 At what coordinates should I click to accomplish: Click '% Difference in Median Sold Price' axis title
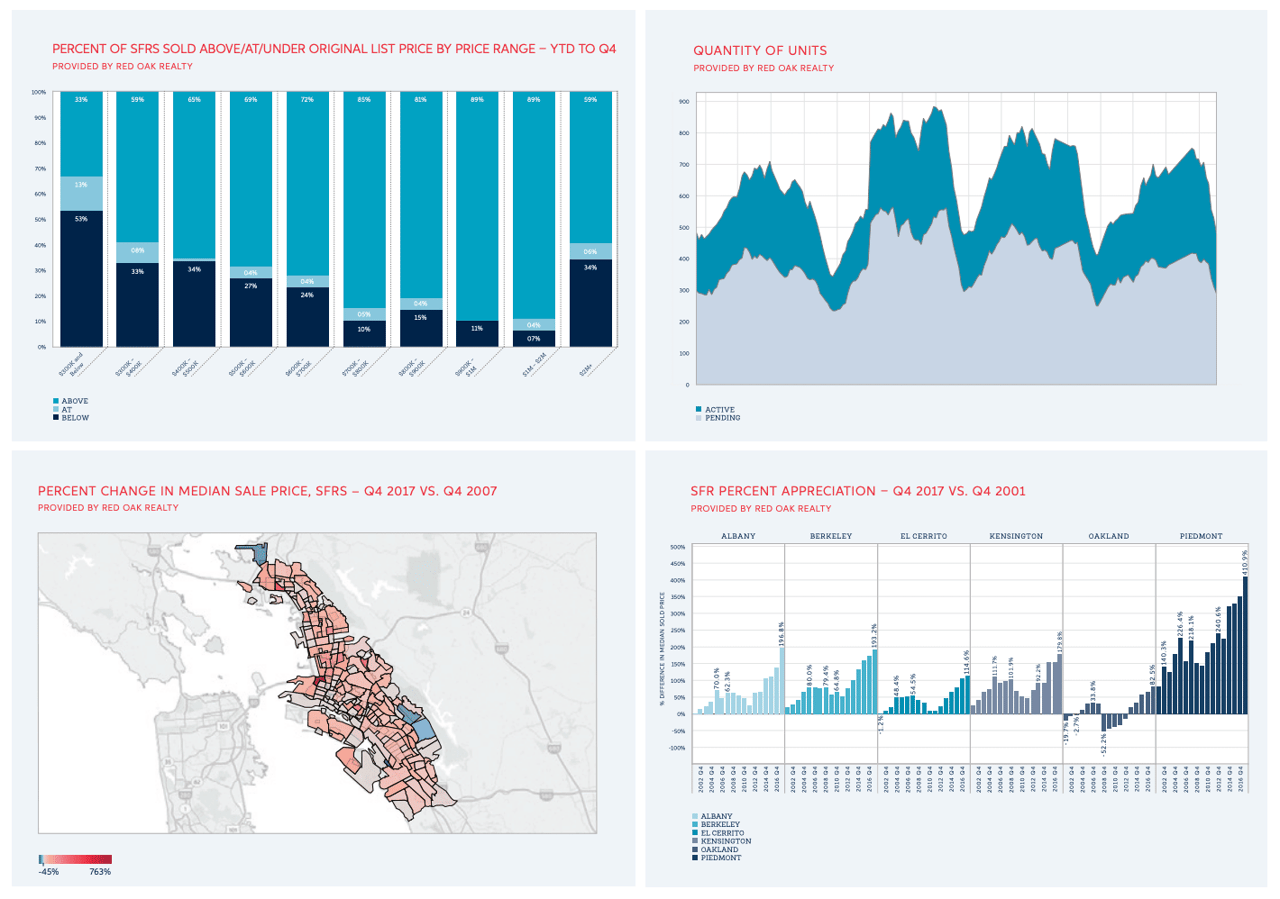(662, 649)
